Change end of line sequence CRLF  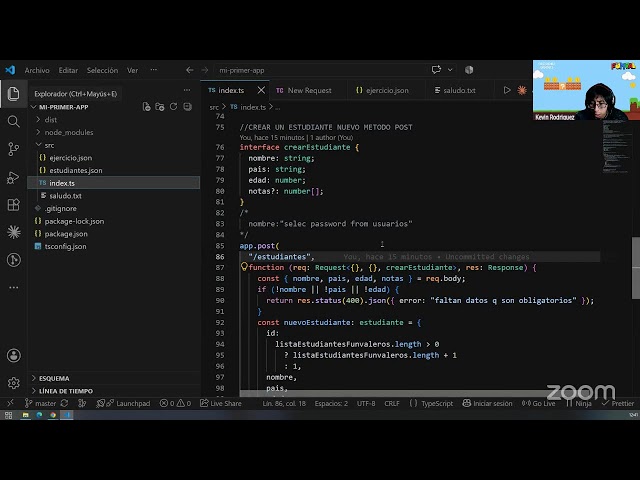(392, 403)
